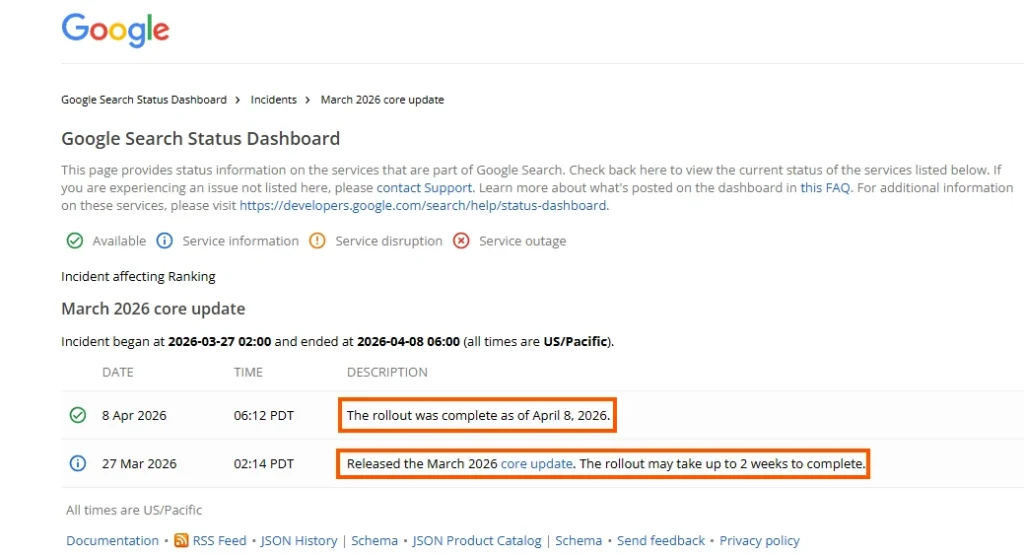Click the orange Service disruption icon in legend
This screenshot has height=554, width=1024.
pos(317,241)
